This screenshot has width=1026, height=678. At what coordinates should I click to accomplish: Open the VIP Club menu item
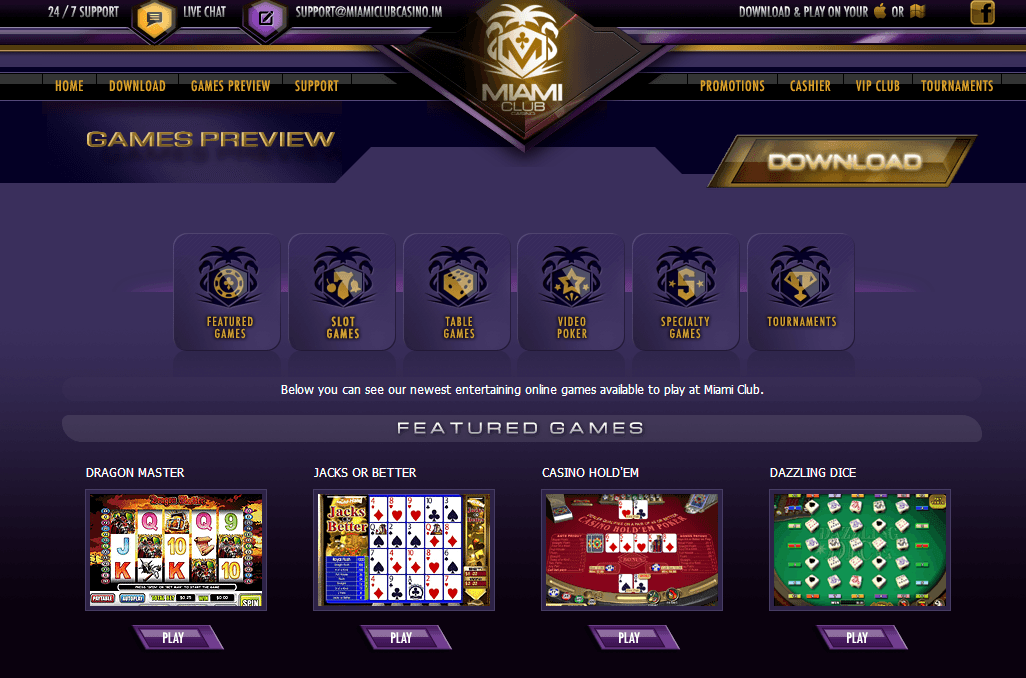click(877, 86)
